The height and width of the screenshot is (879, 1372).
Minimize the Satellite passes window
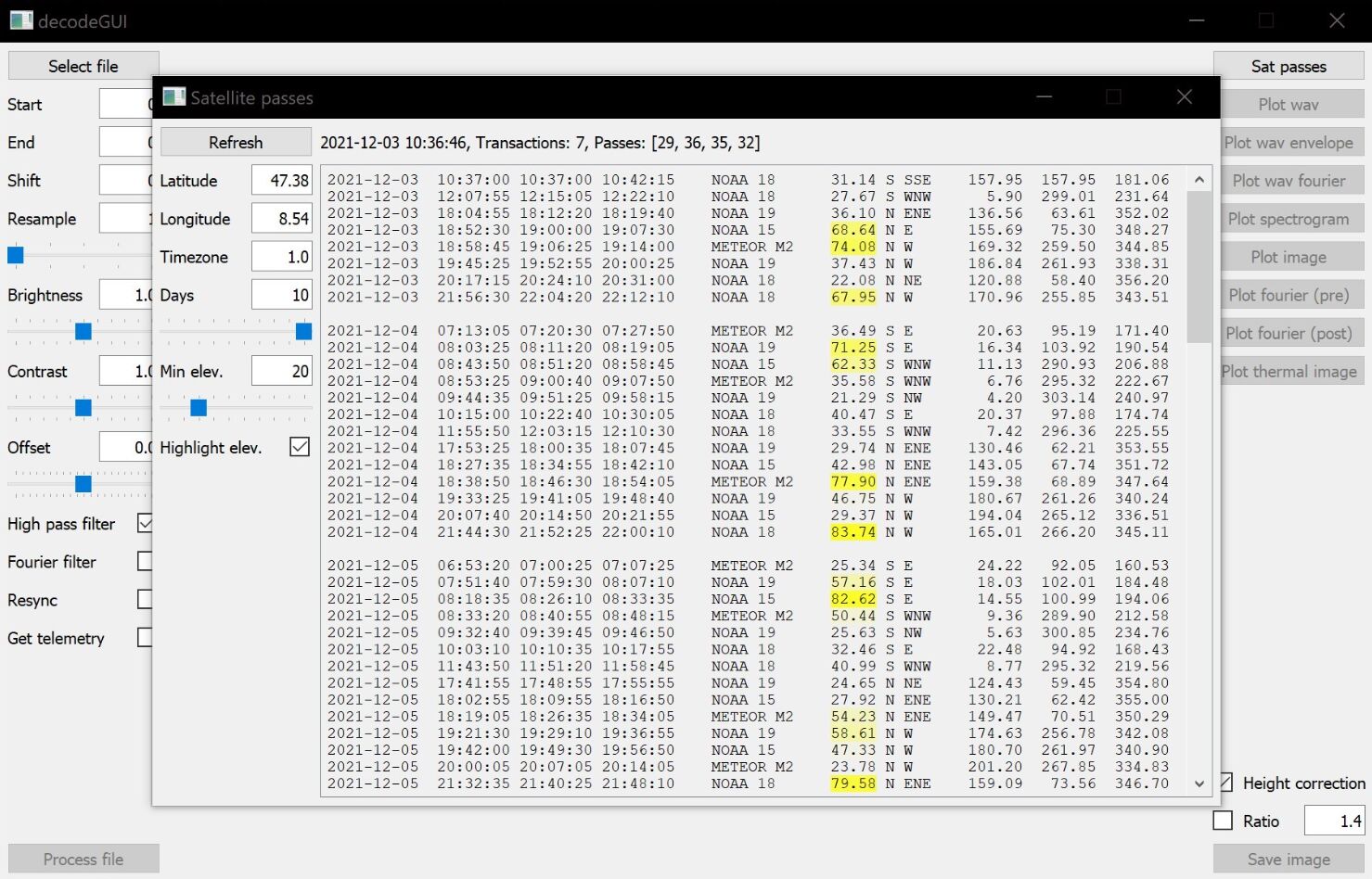1045,96
